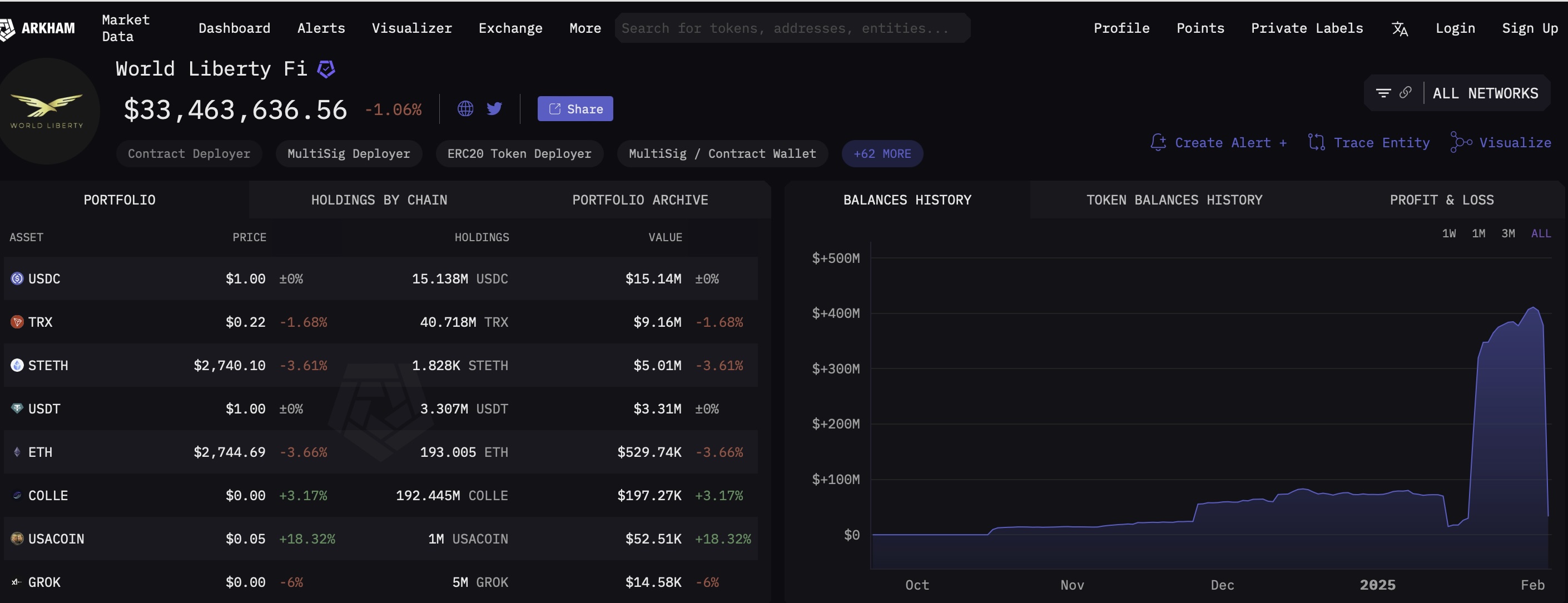Click the chain link icon near All Networks
The height and width of the screenshot is (603, 1568).
[x=1406, y=92]
